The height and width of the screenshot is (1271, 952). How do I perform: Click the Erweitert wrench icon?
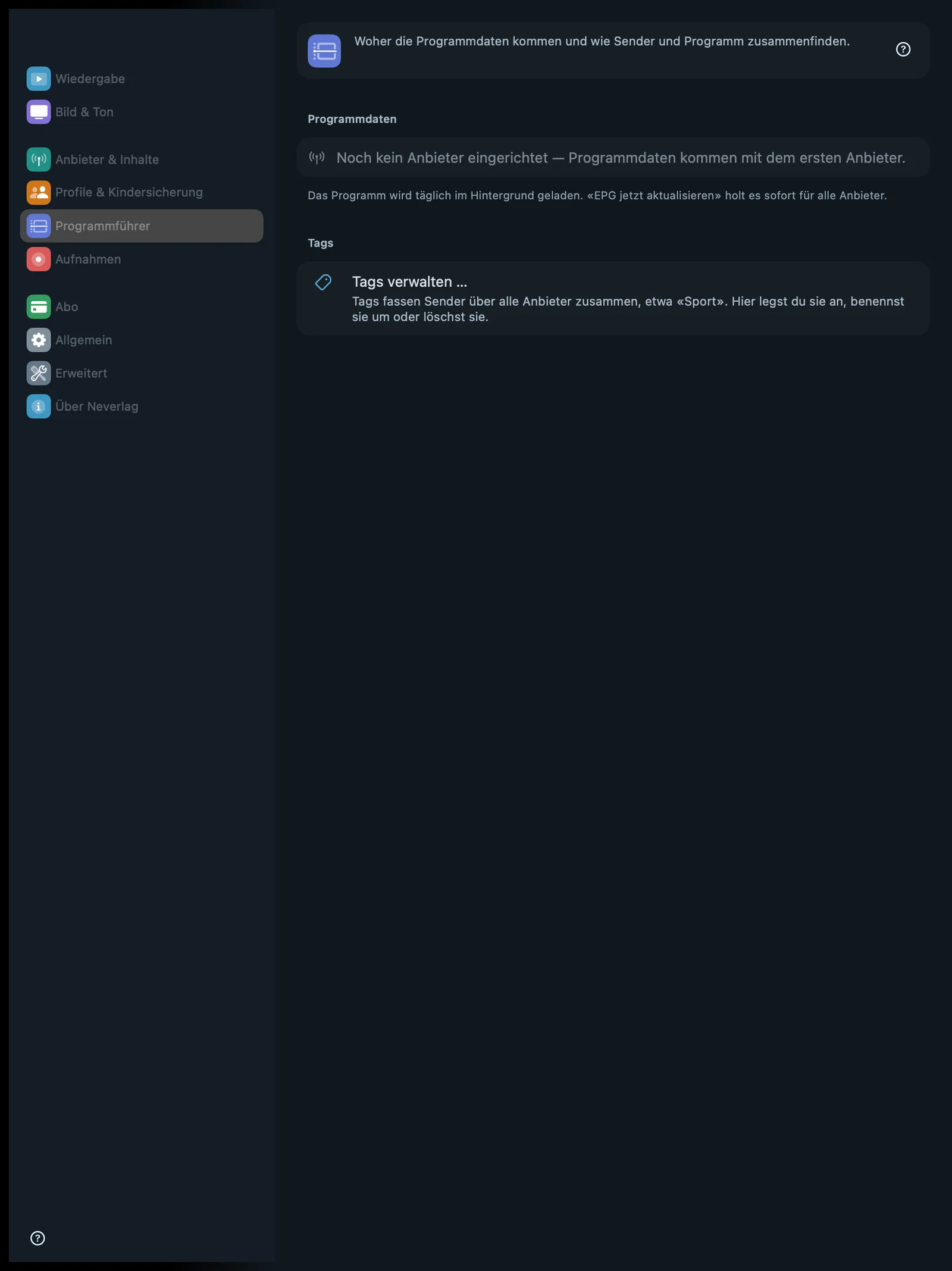coord(39,373)
